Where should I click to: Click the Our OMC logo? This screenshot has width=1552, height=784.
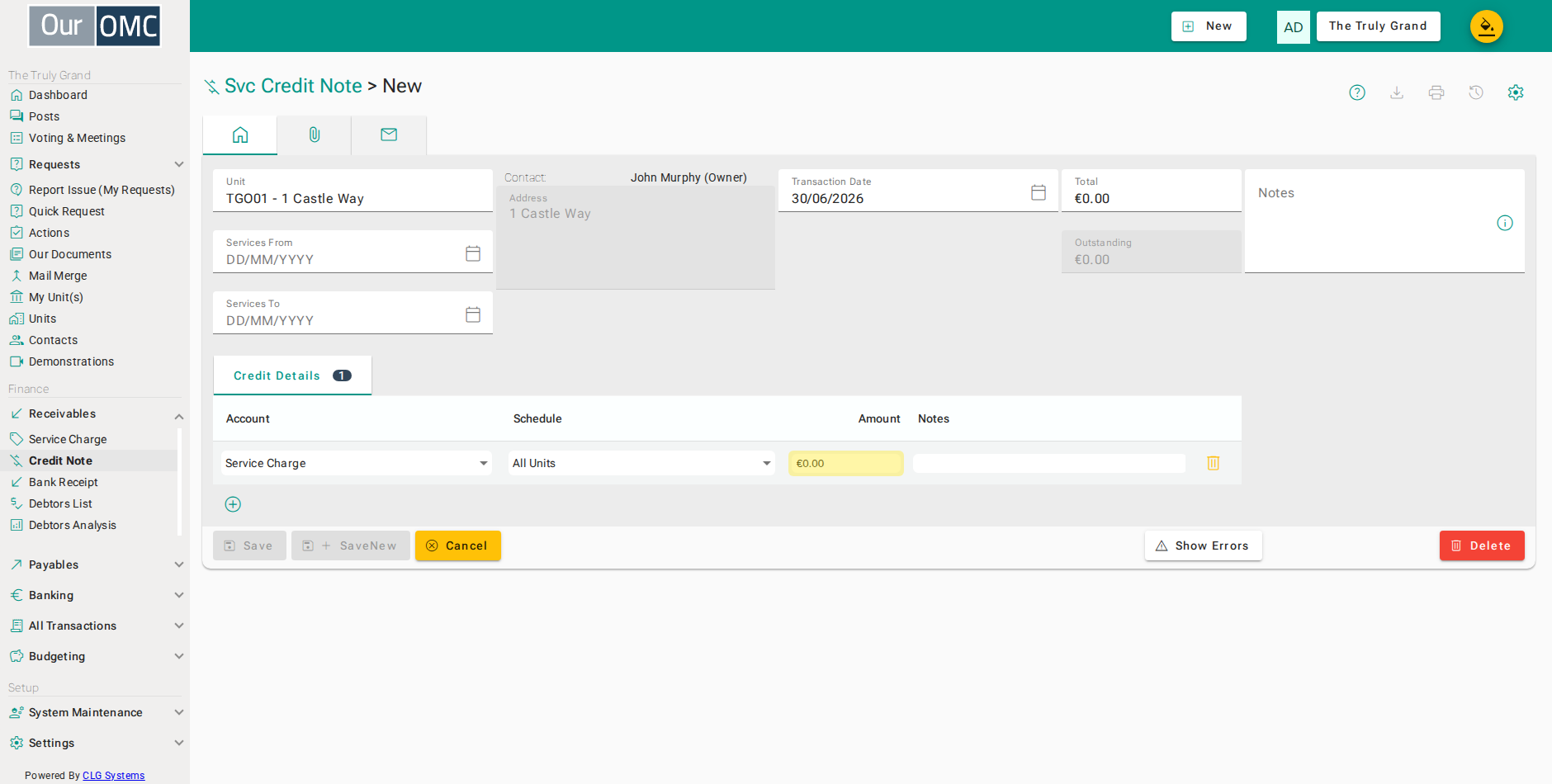tap(95, 26)
